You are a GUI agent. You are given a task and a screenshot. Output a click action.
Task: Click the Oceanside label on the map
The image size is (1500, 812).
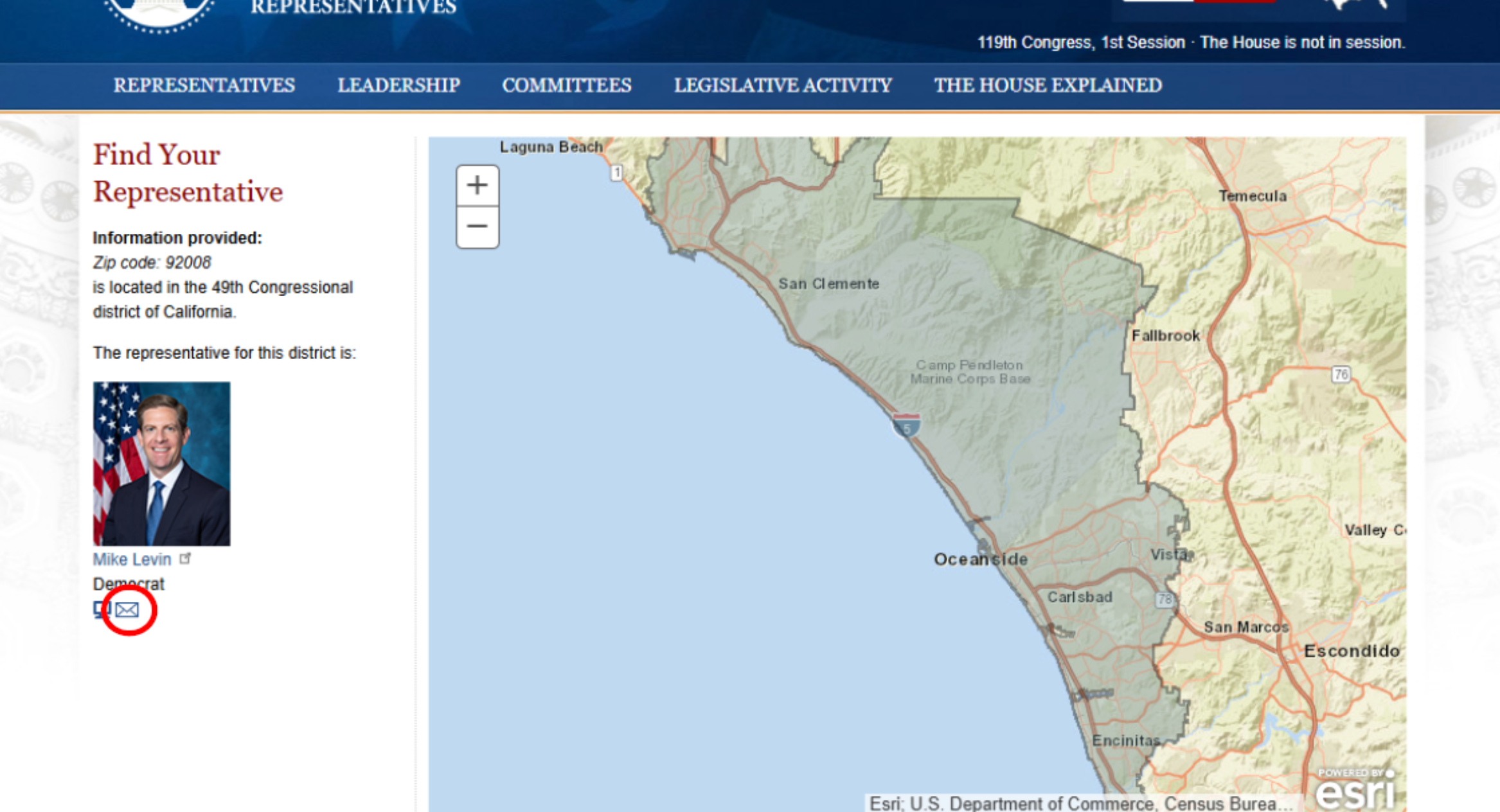980,560
